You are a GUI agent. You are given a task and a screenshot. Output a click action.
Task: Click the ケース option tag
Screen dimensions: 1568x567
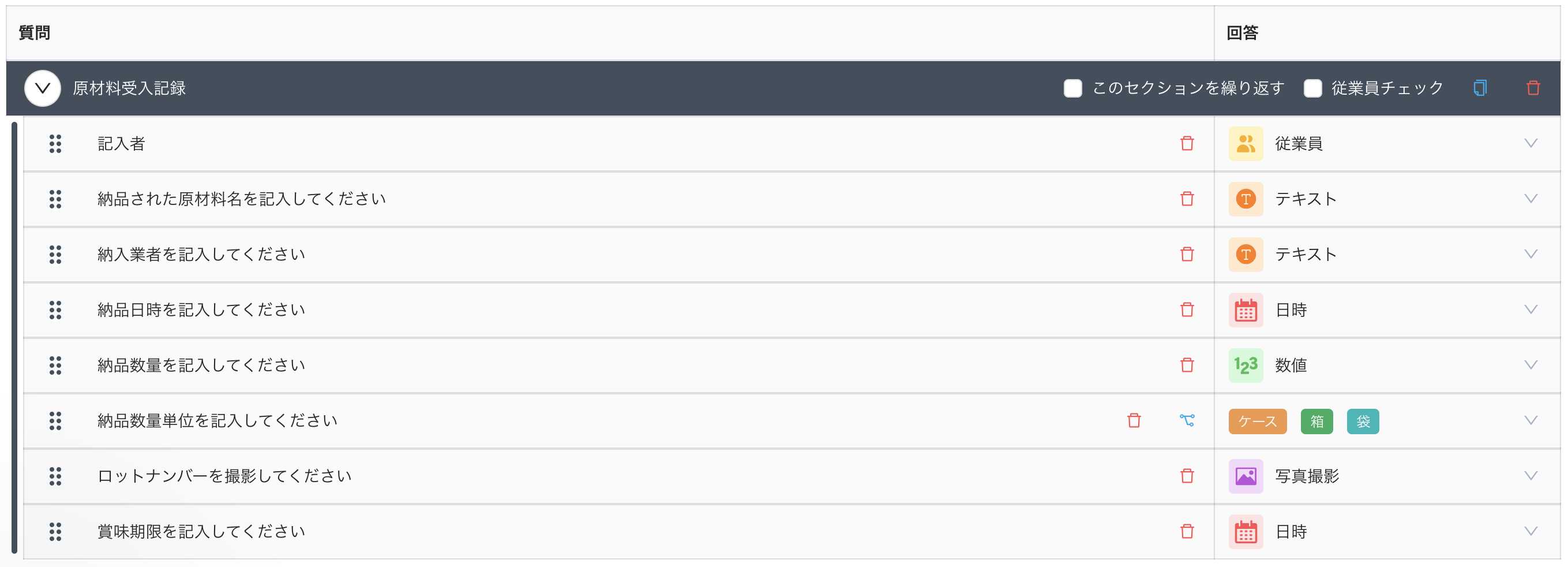[1257, 421]
